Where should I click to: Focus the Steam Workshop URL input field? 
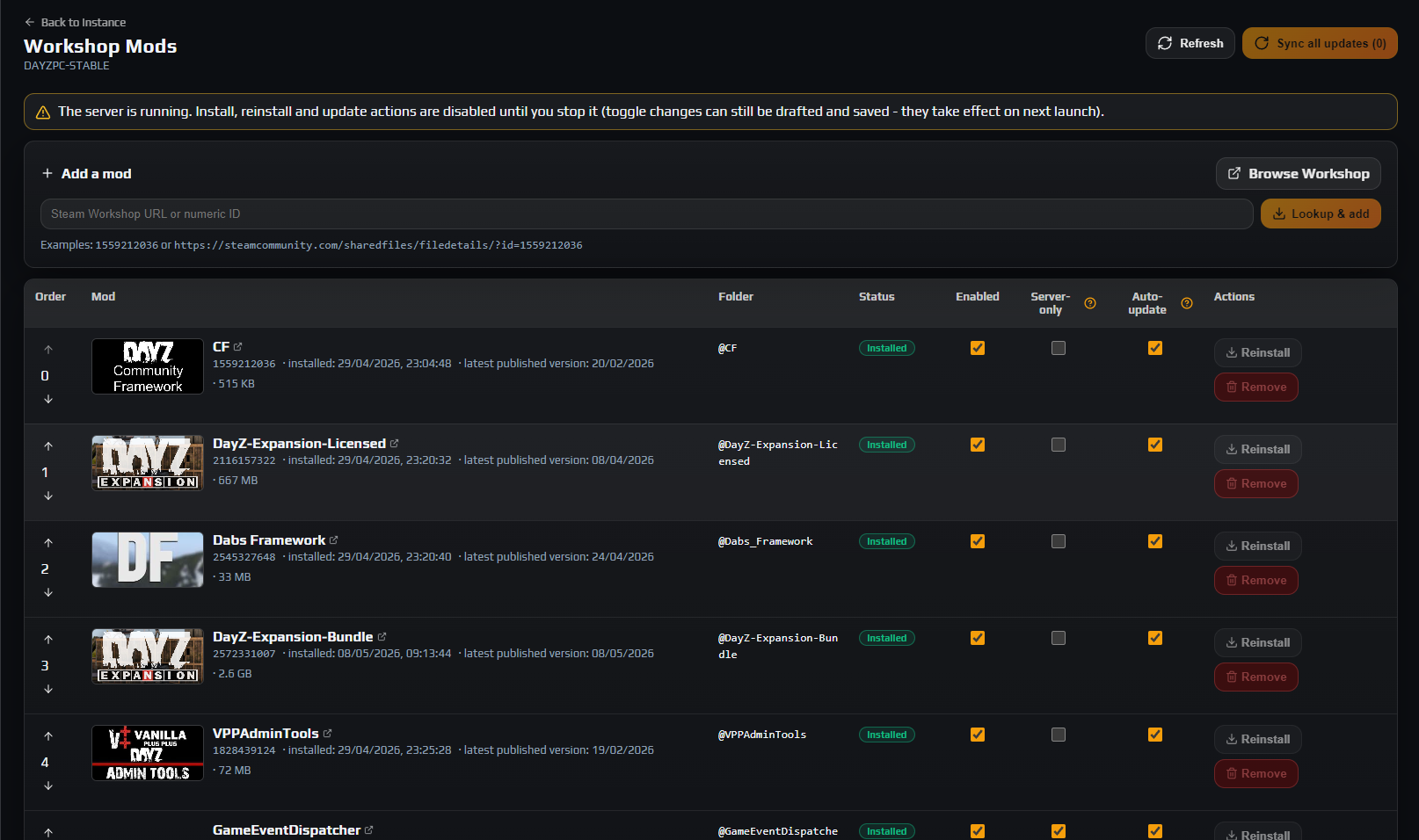pos(646,214)
